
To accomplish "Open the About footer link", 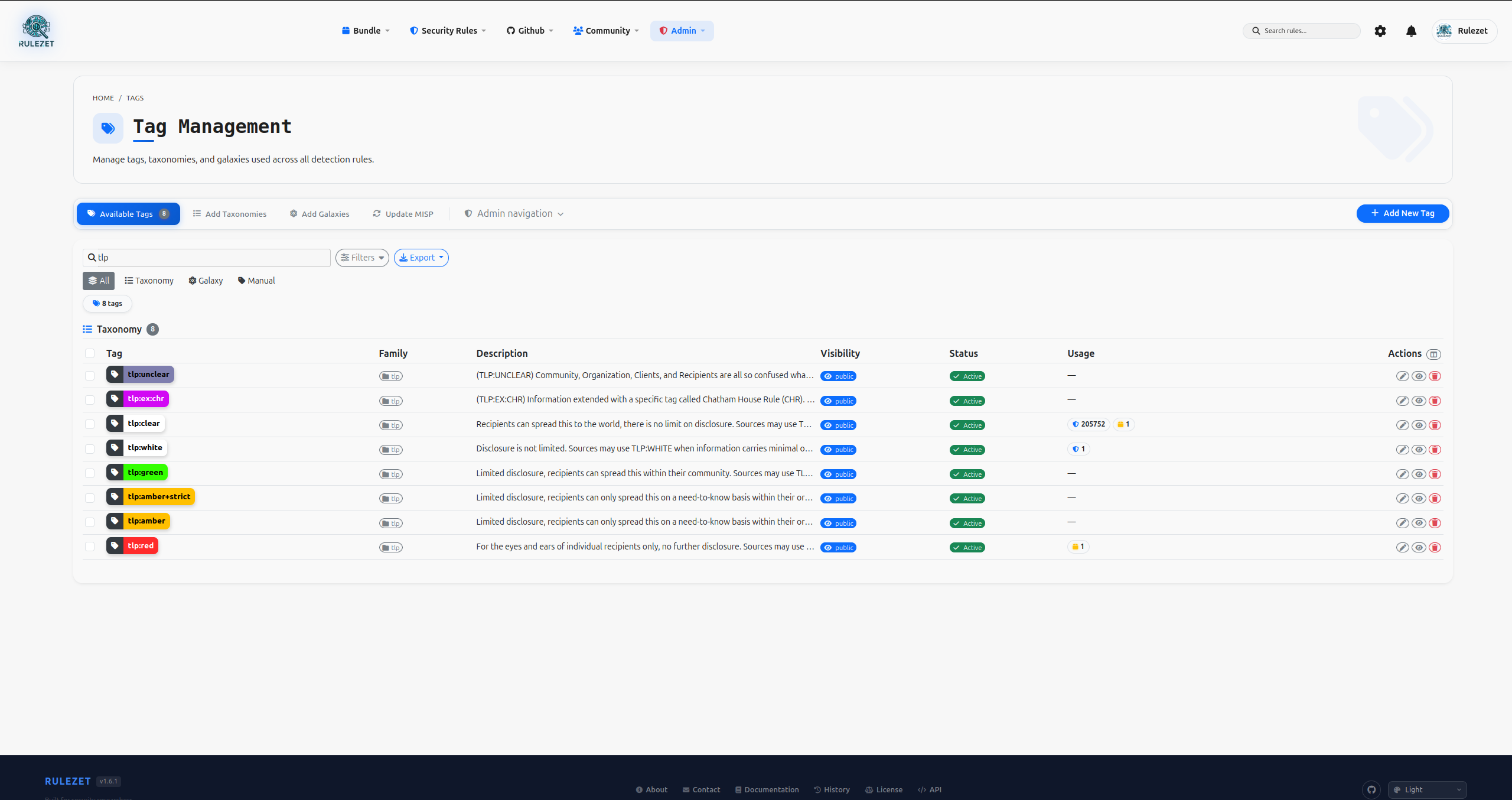I will pyautogui.click(x=651, y=789).
